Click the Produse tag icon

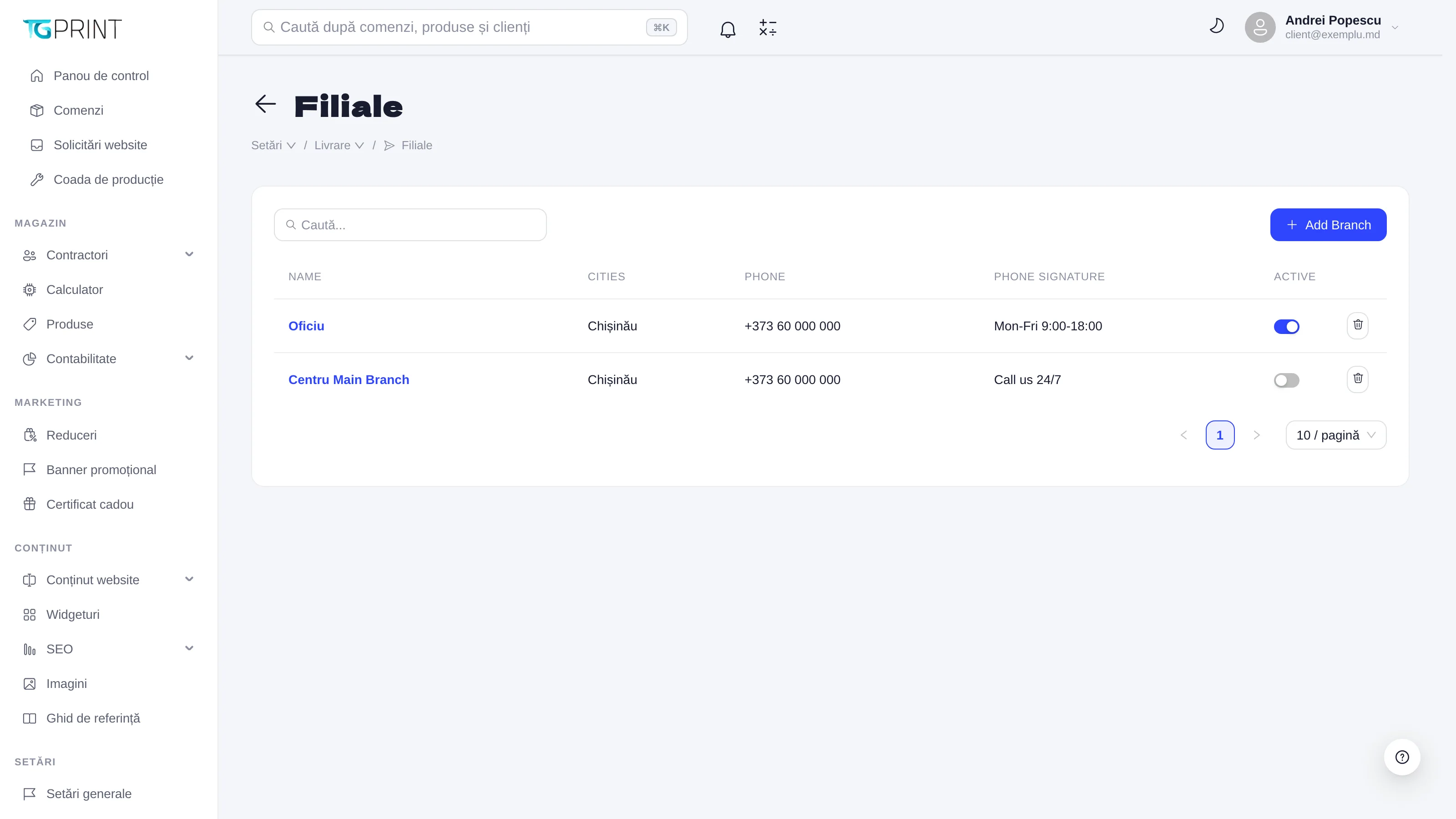pos(30,324)
